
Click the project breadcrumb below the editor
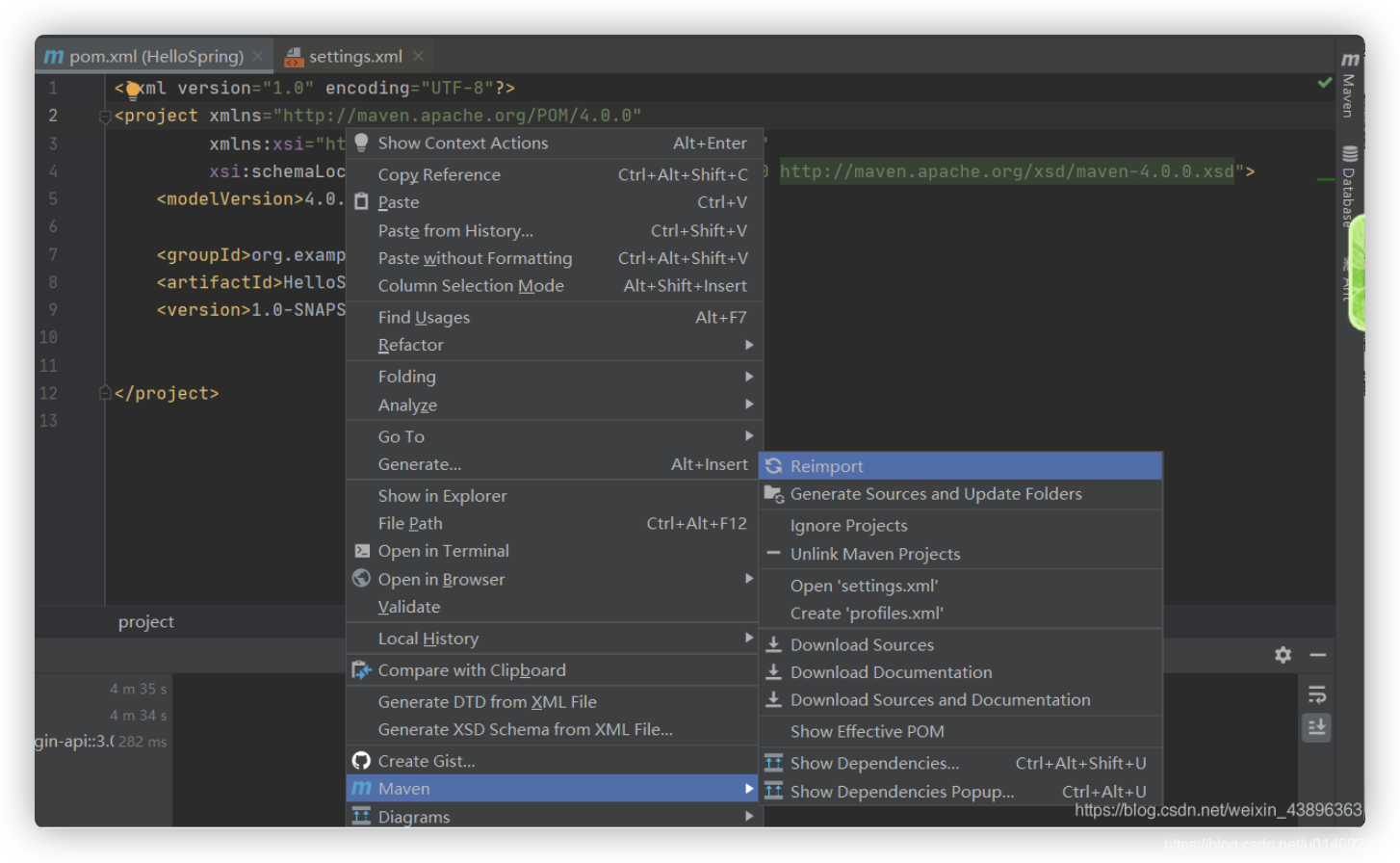pyautogui.click(x=146, y=622)
